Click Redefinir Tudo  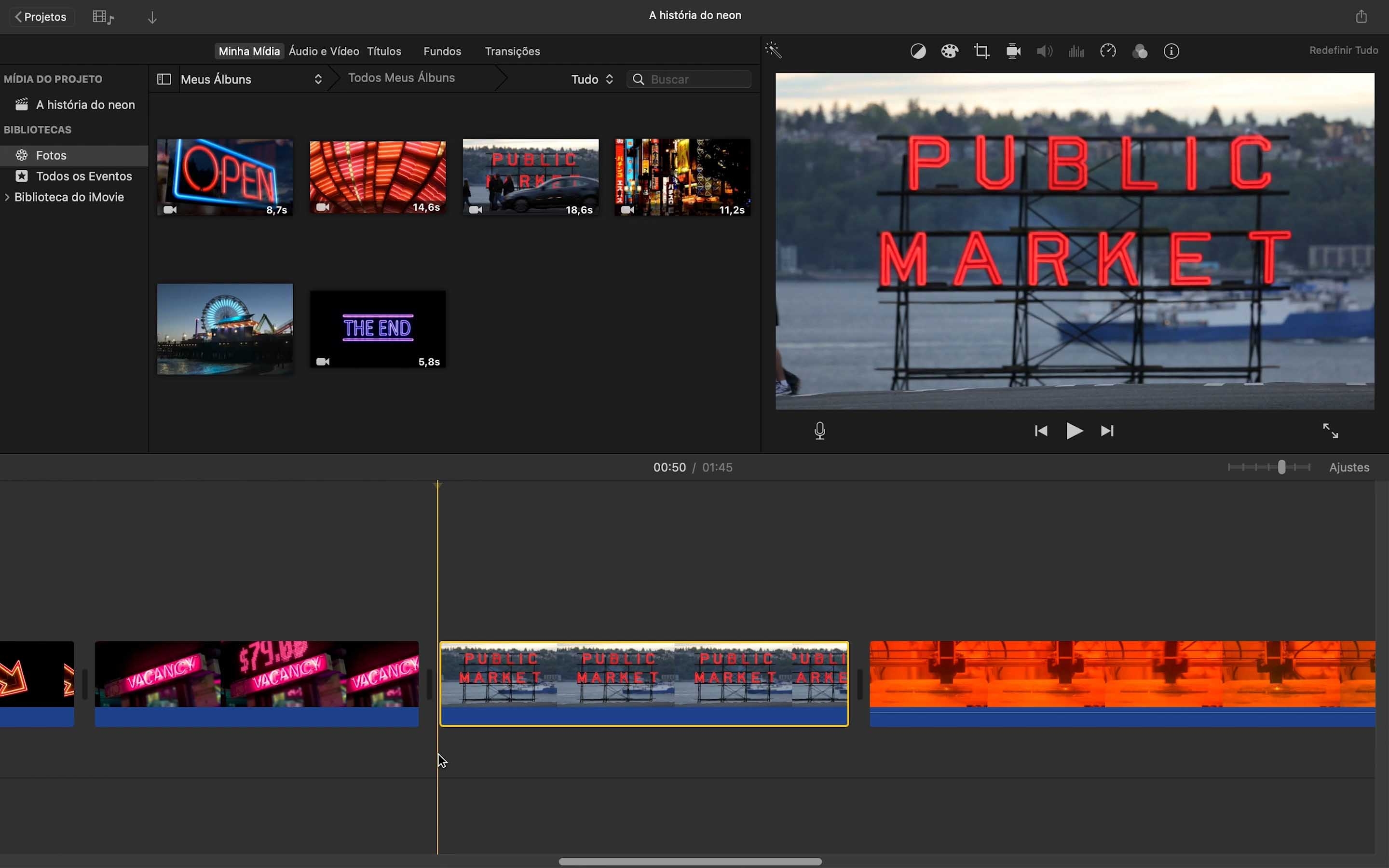point(1343,51)
